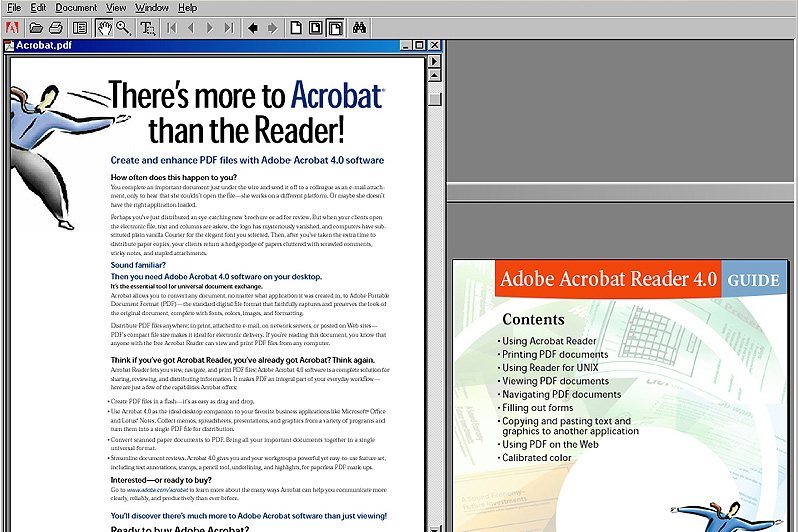
Task: Expand the Window menu
Action: click(x=152, y=8)
